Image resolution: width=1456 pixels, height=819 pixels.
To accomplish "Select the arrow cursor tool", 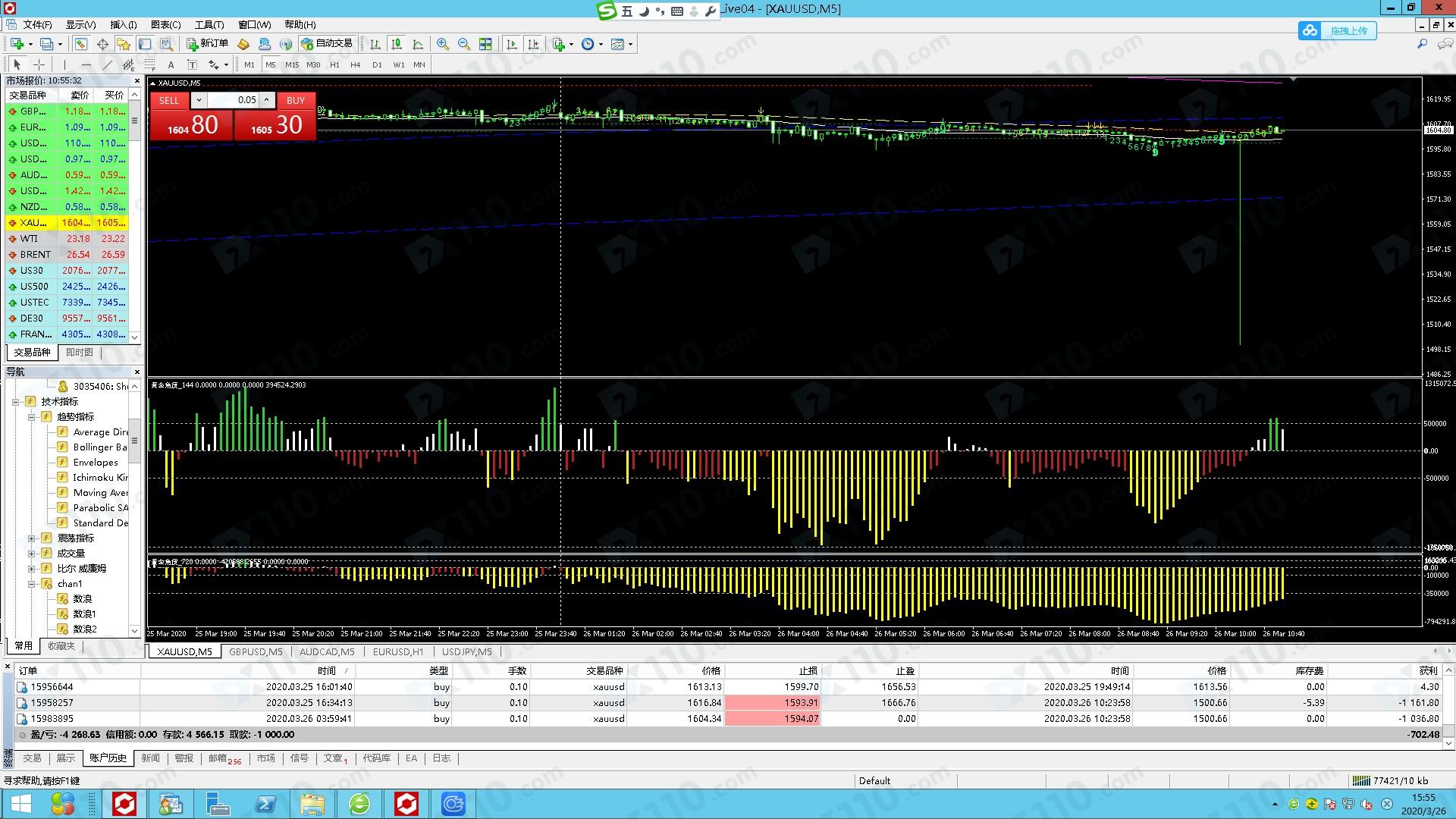I will pos(17,64).
